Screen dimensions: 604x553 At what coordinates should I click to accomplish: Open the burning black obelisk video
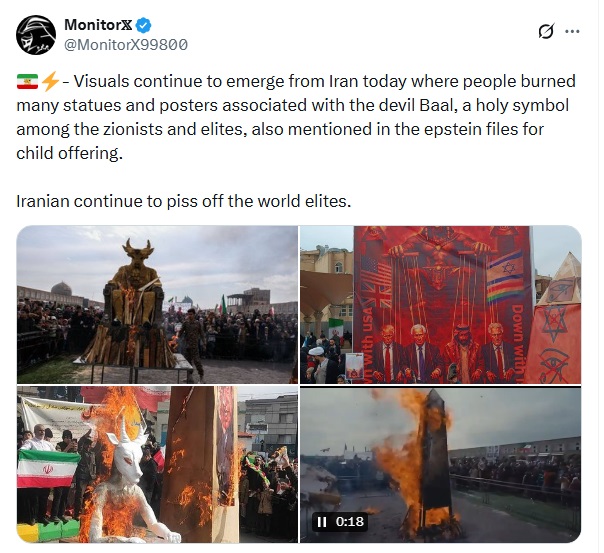440,465
